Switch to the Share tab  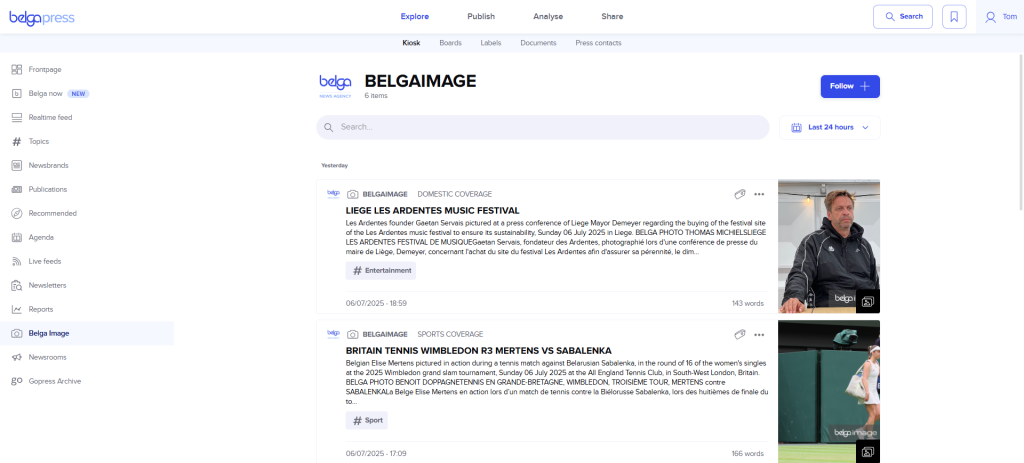click(x=612, y=16)
